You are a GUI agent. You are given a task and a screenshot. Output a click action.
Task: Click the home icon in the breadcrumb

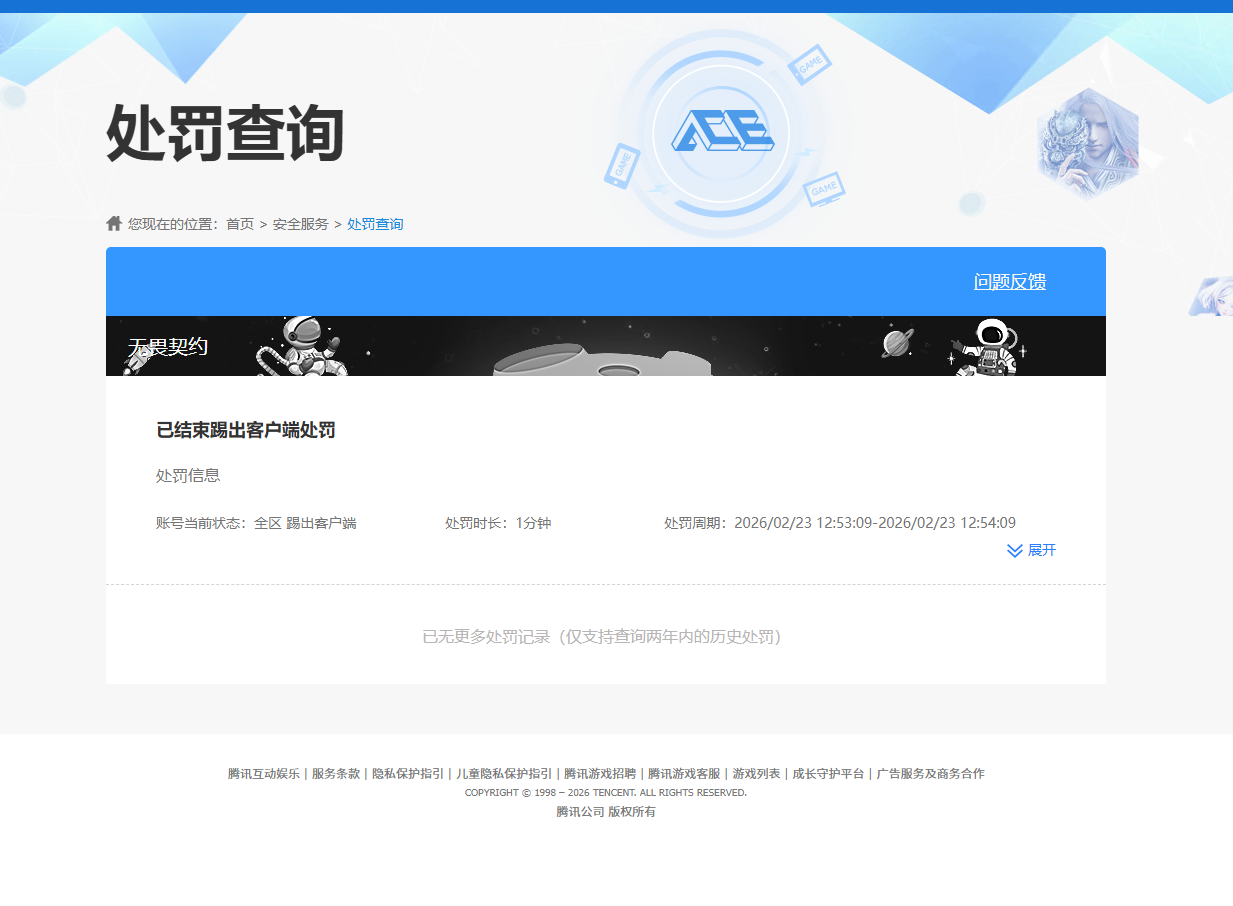point(113,222)
